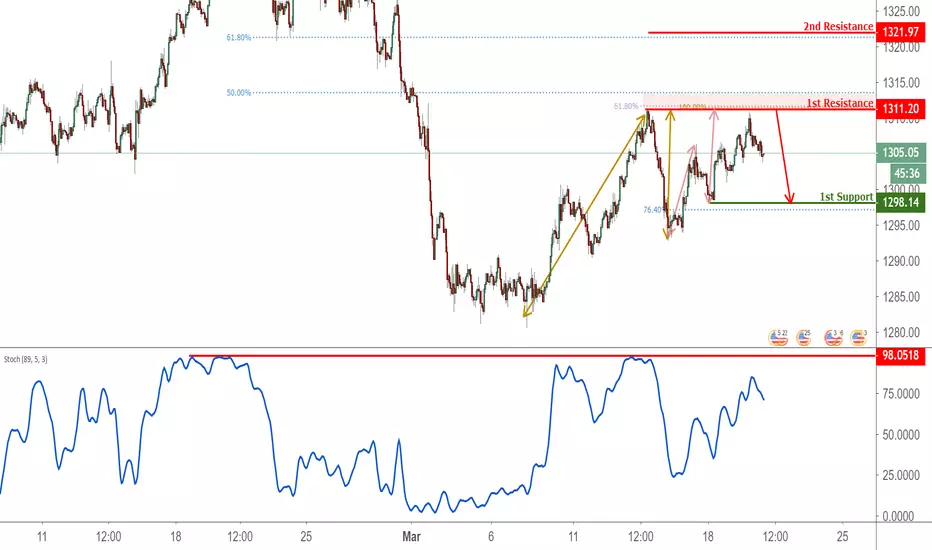
Task: Click the 50.0000 stochastic axis label
Action: (900, 435)
